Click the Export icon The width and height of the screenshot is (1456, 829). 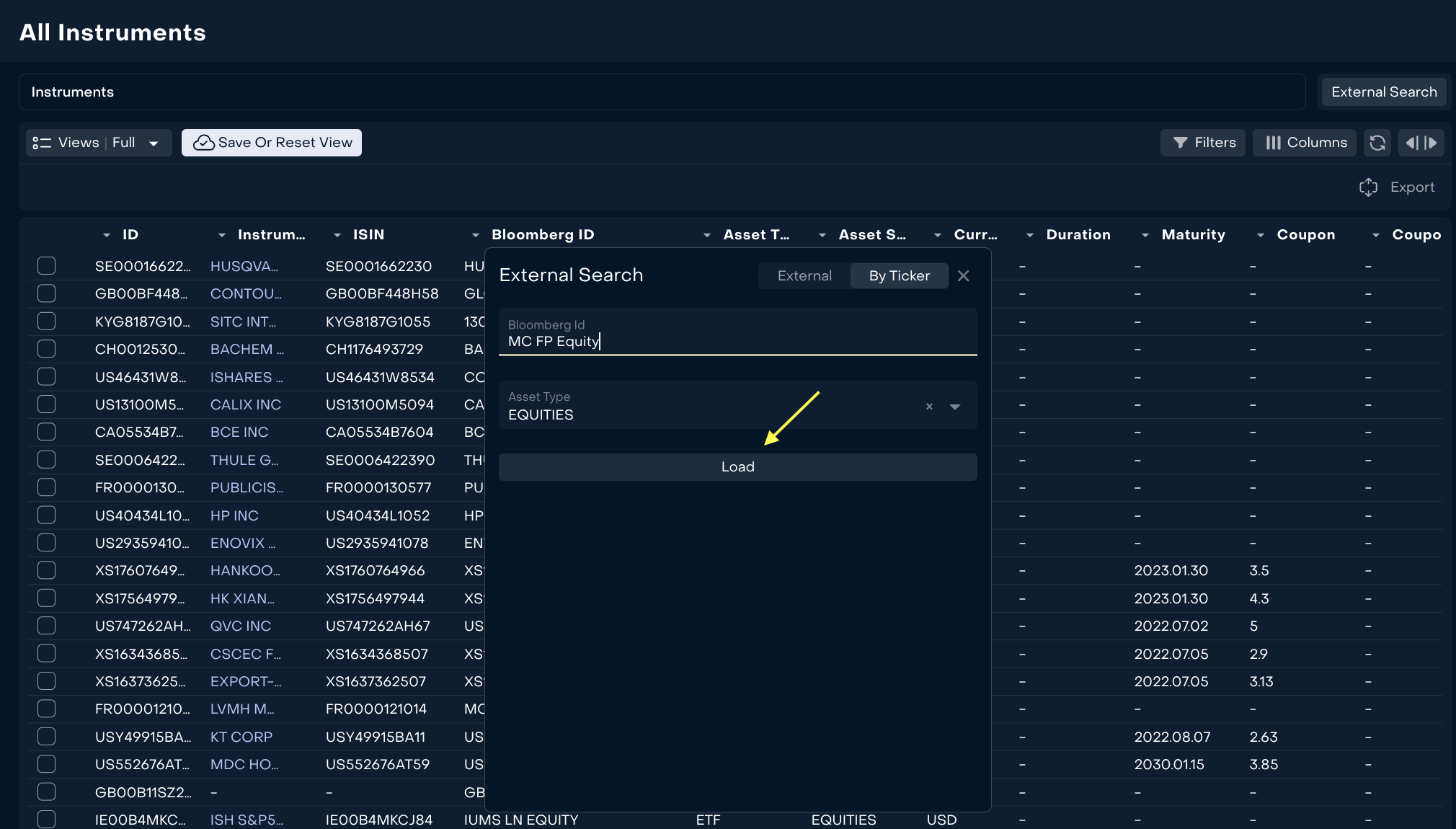(x=1368, y=187)
